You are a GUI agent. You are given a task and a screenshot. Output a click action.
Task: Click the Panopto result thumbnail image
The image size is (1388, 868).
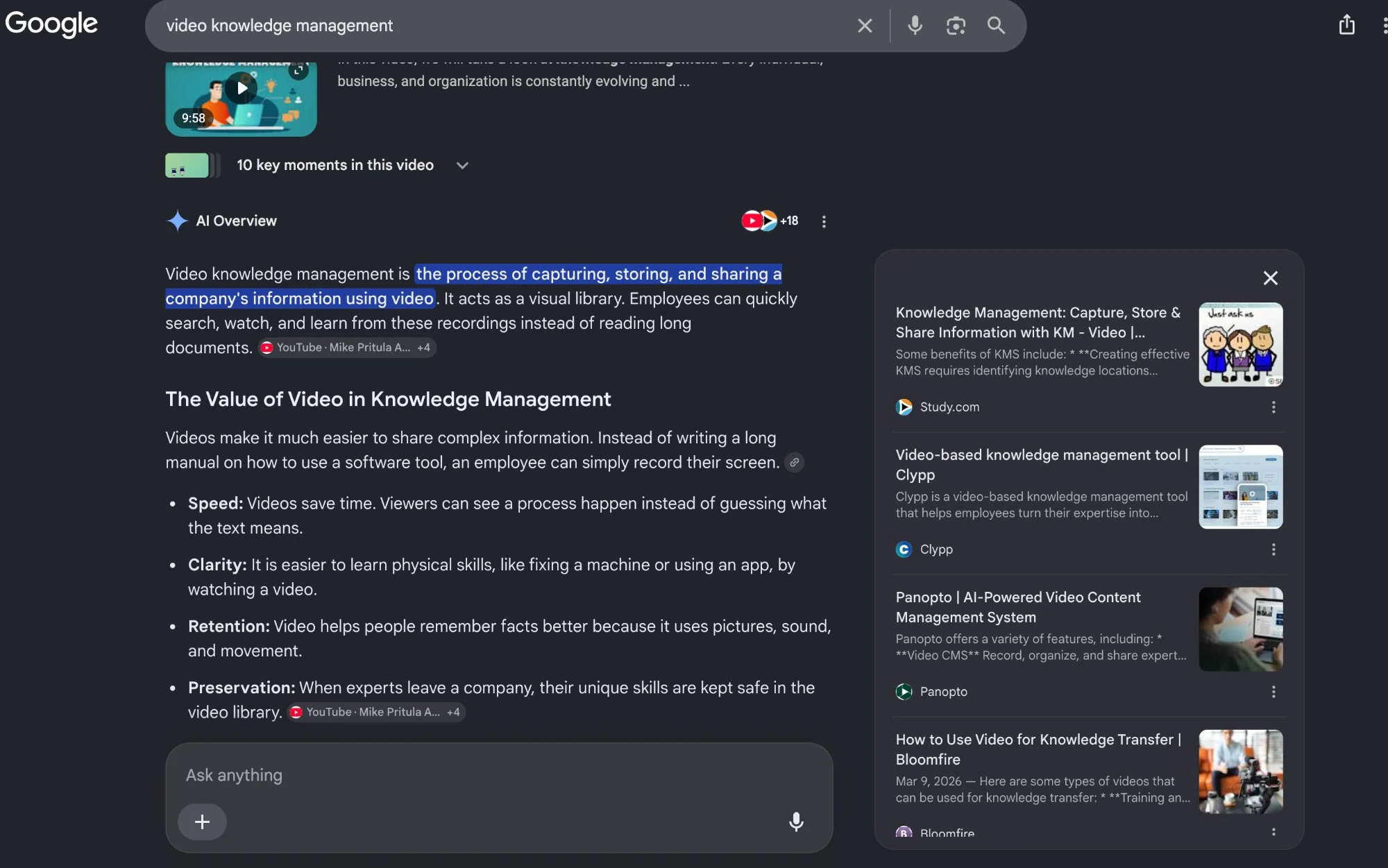tap(1241, 629)
